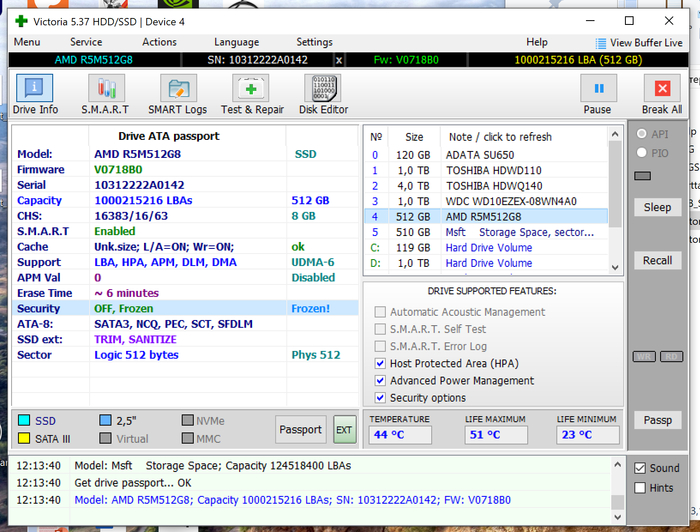Click the Pause toolbar icon
Viewport: 700px width, 532px height.
click(597, 95)
